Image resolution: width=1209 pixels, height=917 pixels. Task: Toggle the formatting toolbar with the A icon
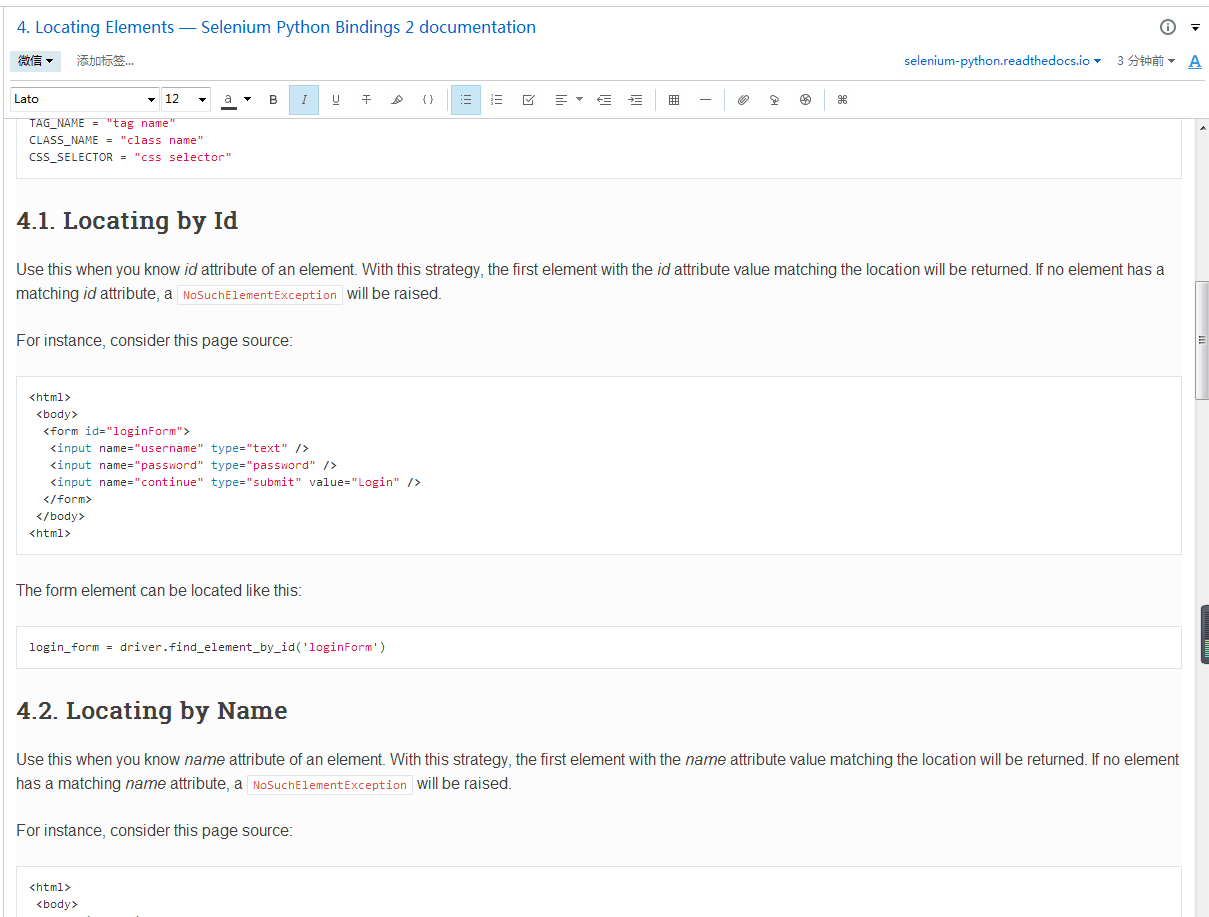tap(1195, 61)
